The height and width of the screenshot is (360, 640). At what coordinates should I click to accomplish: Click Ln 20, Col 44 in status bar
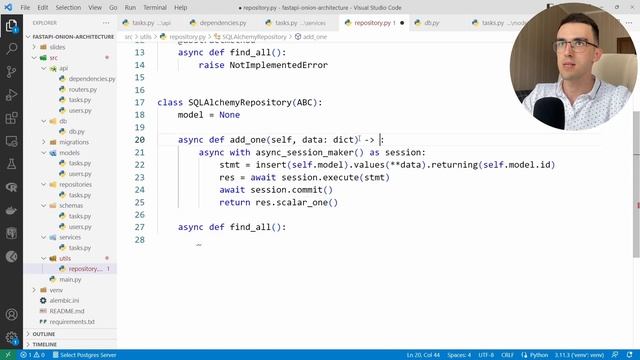click(x=423, y=355)
